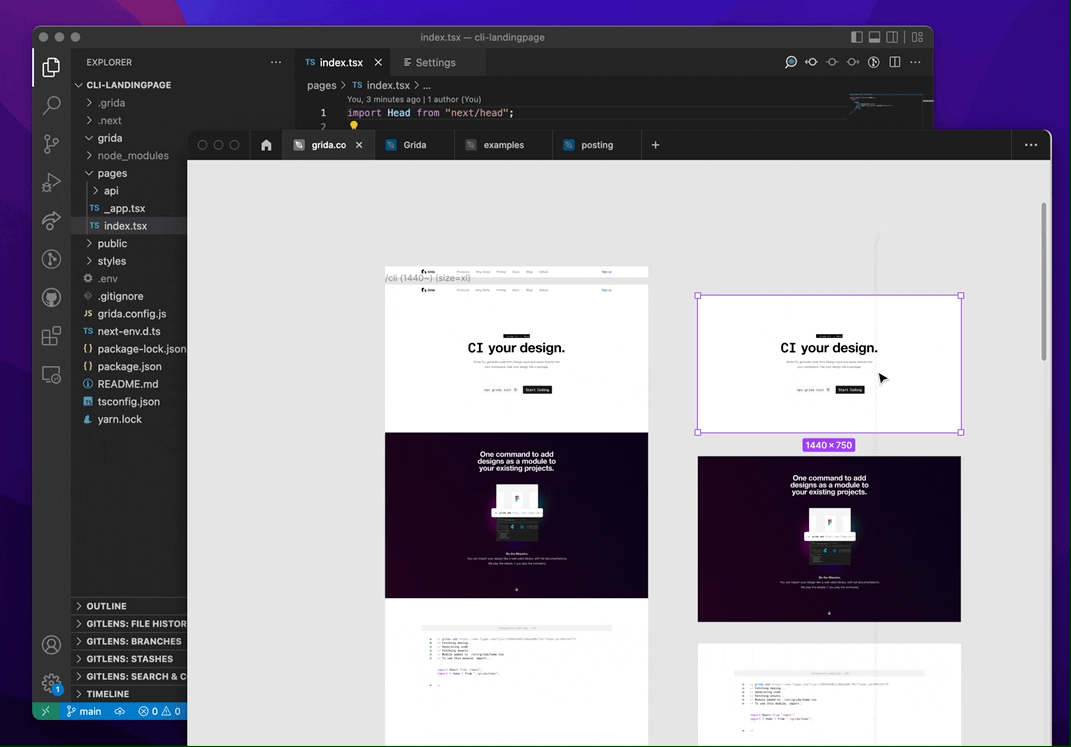The width and height of the screenshot is (1071, 747).
Task: Open package.json file
Action: pos(129,367)
